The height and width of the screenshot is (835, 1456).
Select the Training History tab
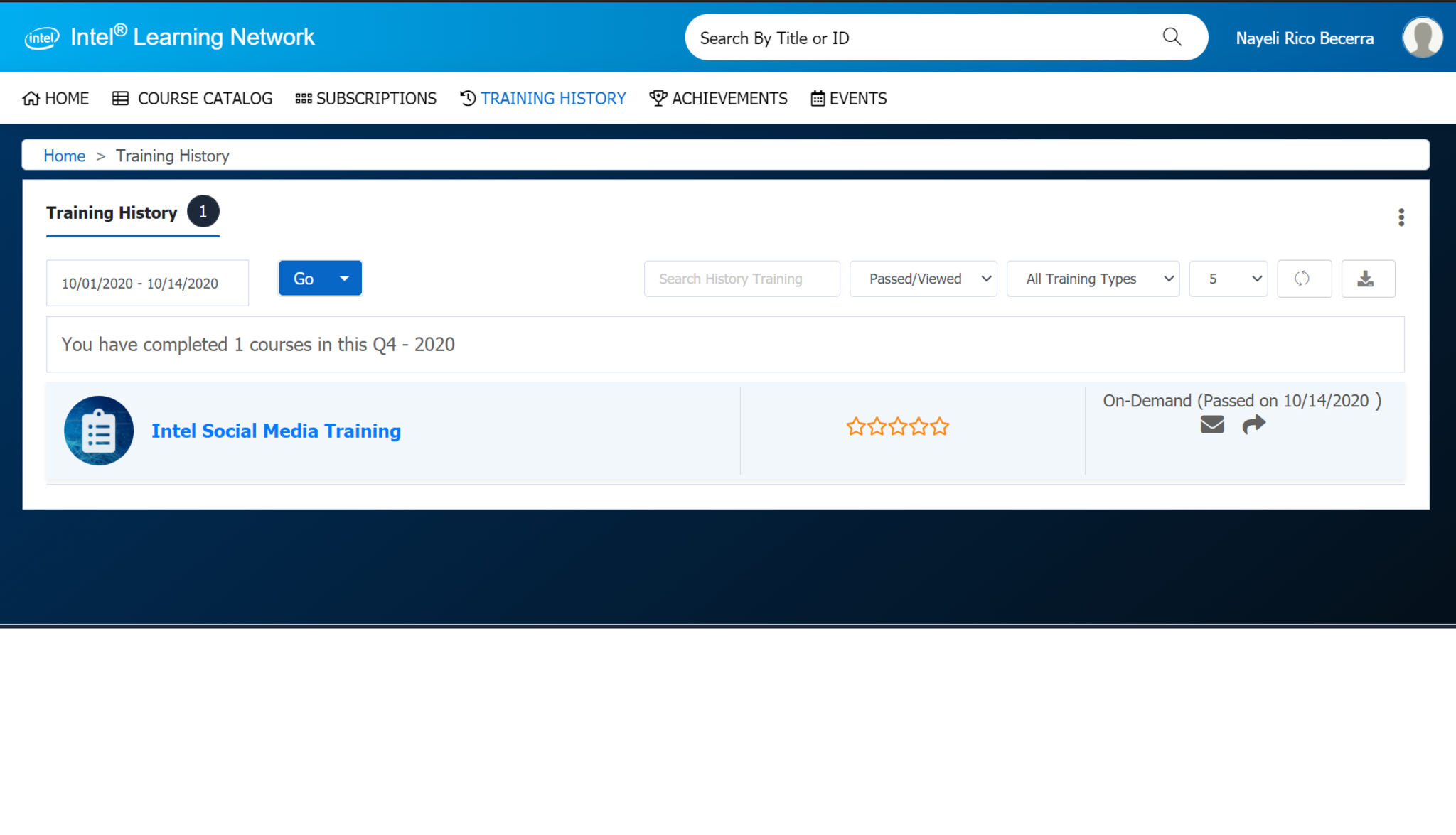112,213
